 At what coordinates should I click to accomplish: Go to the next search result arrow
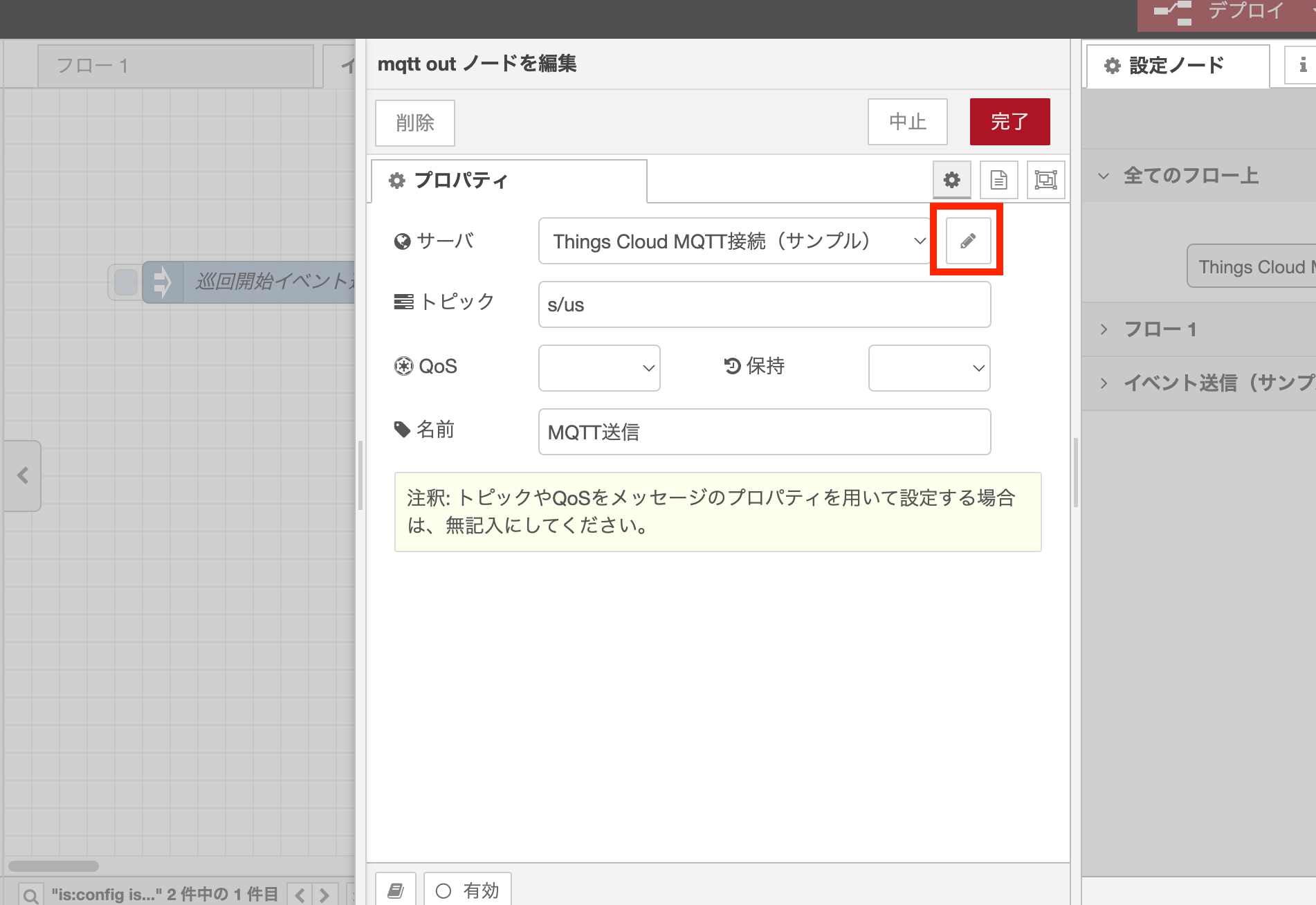click(325, 895)
